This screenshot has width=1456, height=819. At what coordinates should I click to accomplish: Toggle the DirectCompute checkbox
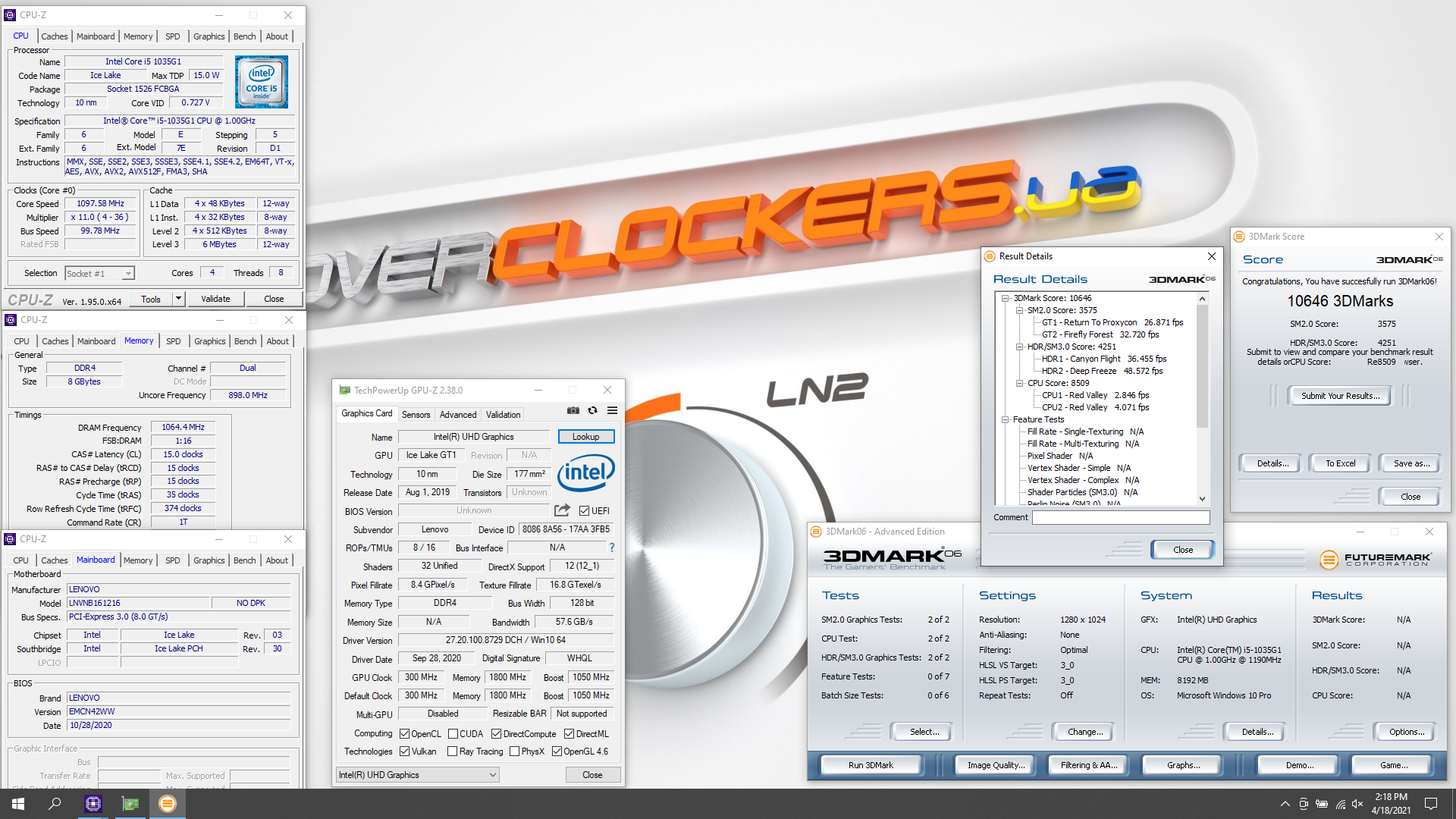(x=496, y=734)
